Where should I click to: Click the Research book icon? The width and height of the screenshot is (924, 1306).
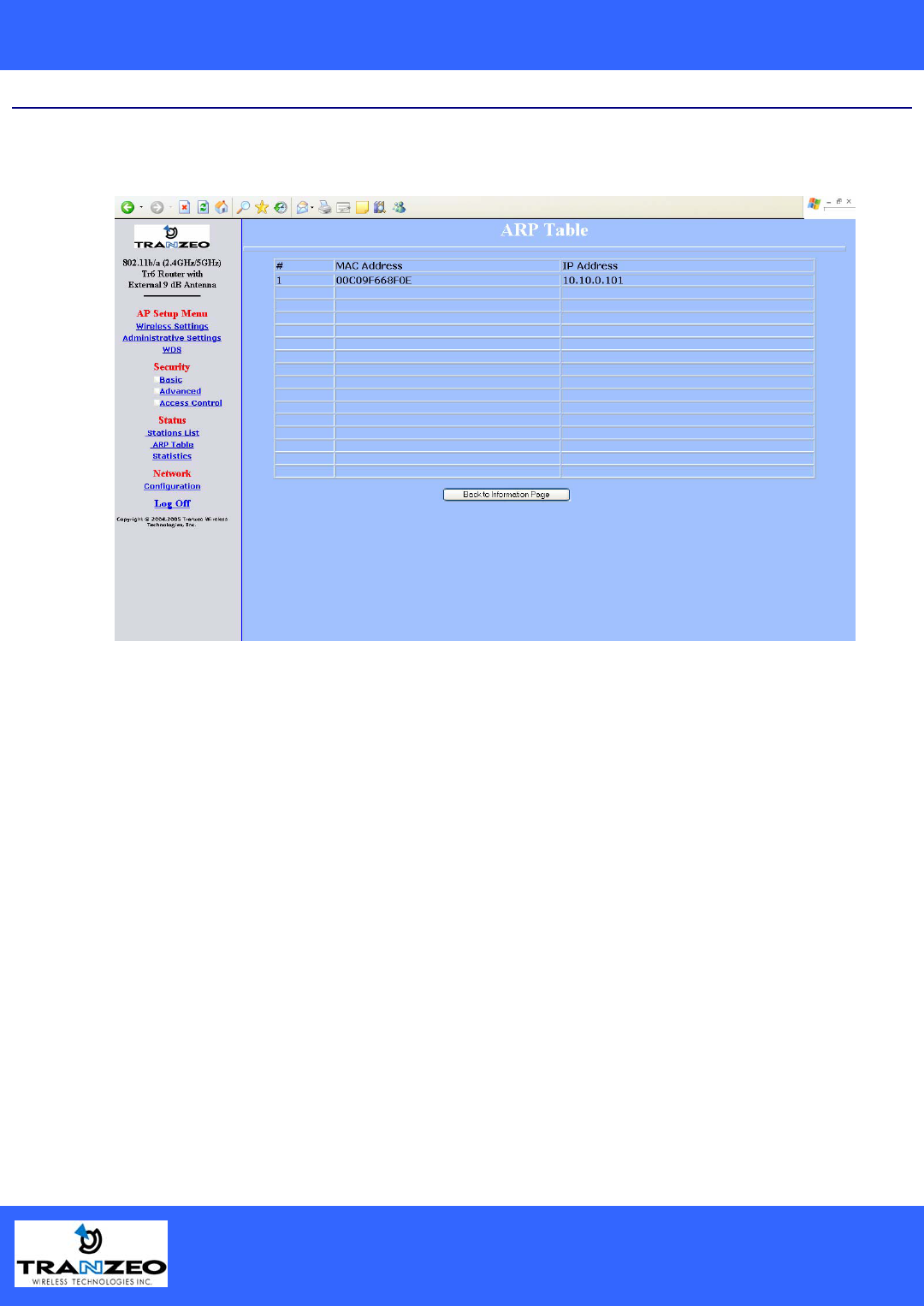(x=380, y=207)
